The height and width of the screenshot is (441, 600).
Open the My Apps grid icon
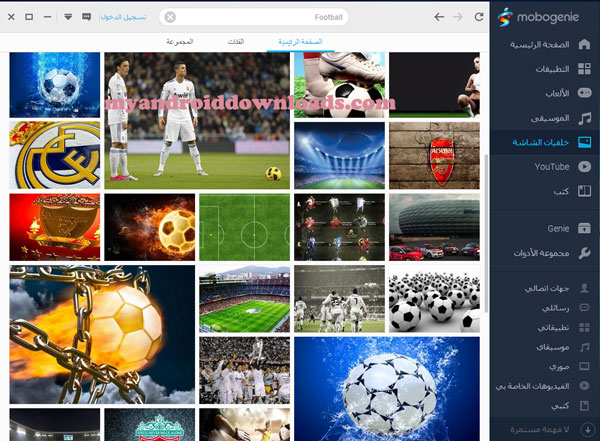[x=584, y=327]
